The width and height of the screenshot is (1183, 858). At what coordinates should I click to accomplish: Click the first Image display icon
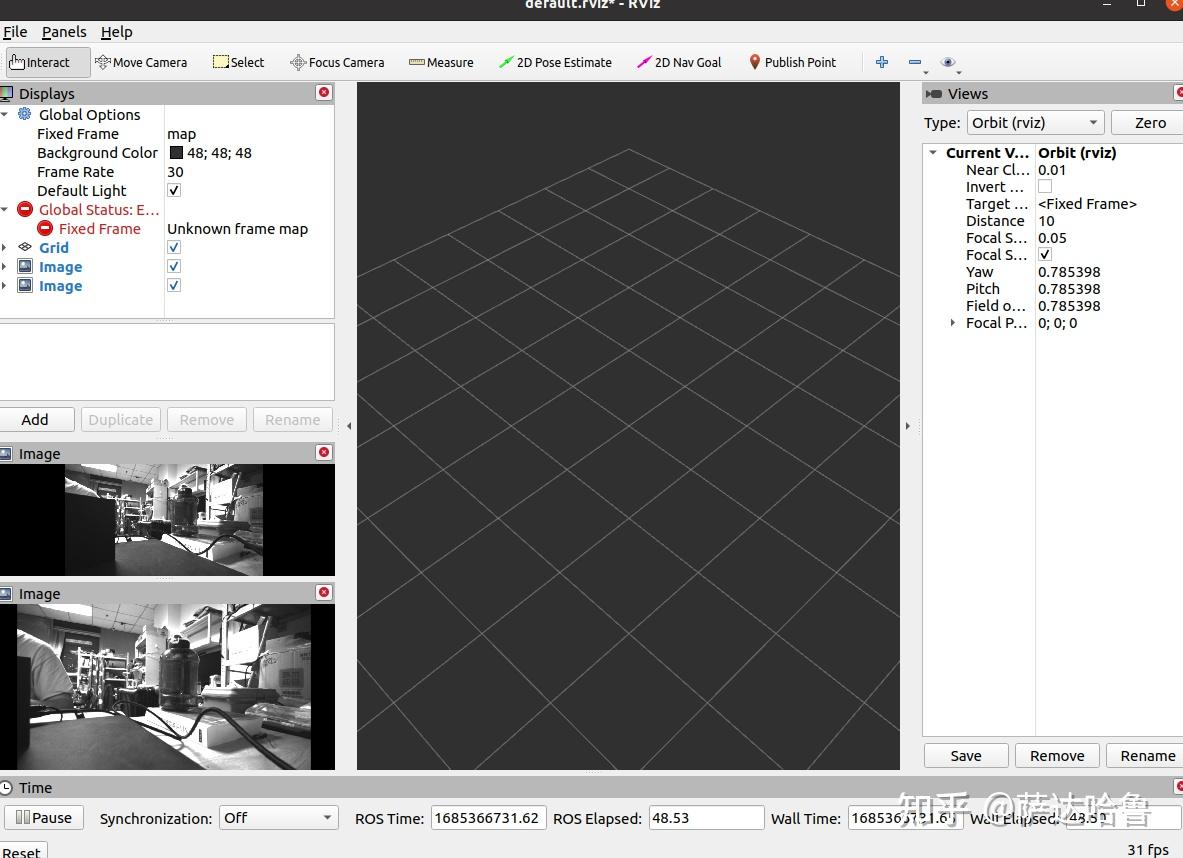click(25, 266)
